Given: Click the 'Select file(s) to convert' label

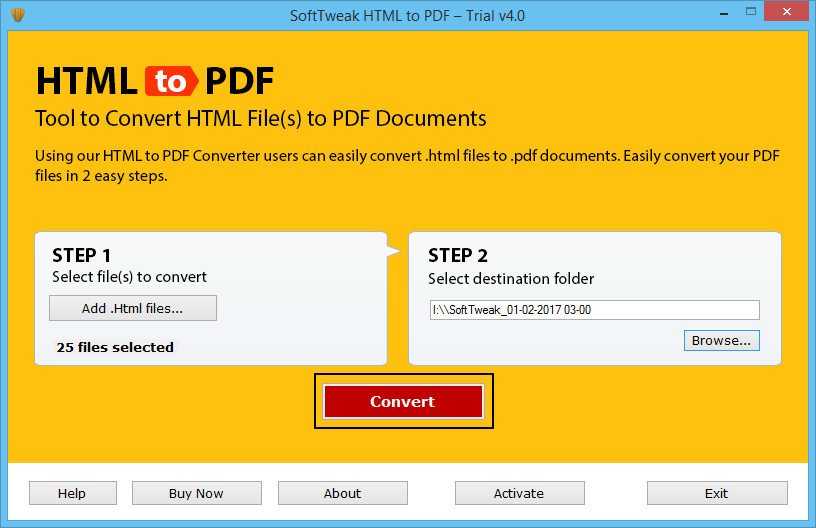Looking at the screenshot, I should (x=129, y=277).
